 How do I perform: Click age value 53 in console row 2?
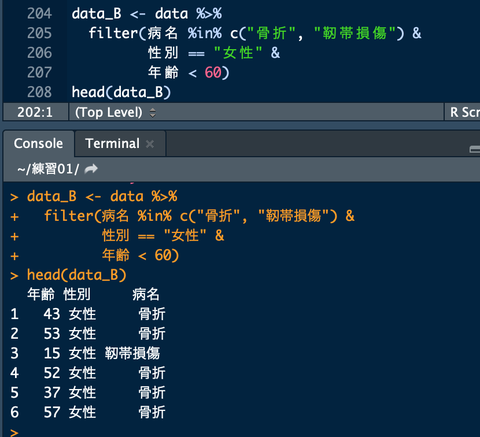point(52,334)
